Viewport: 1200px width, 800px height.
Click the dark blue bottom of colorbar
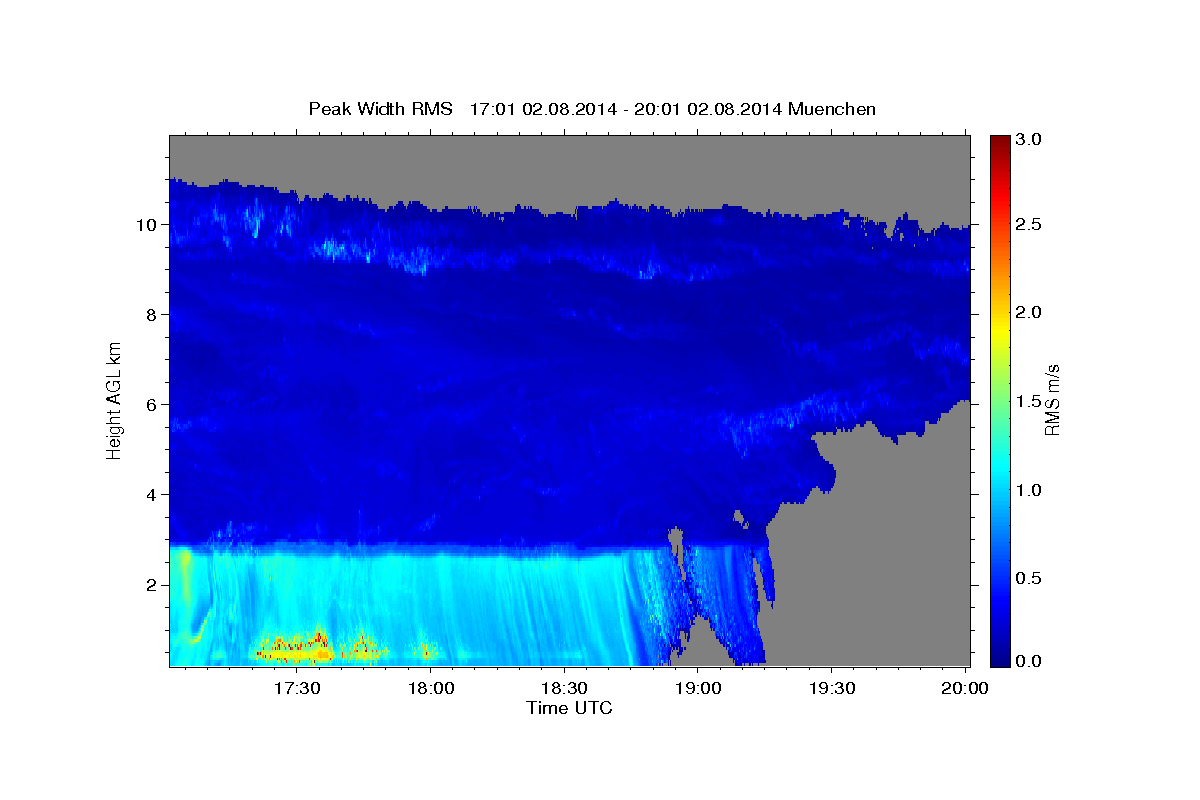pos(999,658)
